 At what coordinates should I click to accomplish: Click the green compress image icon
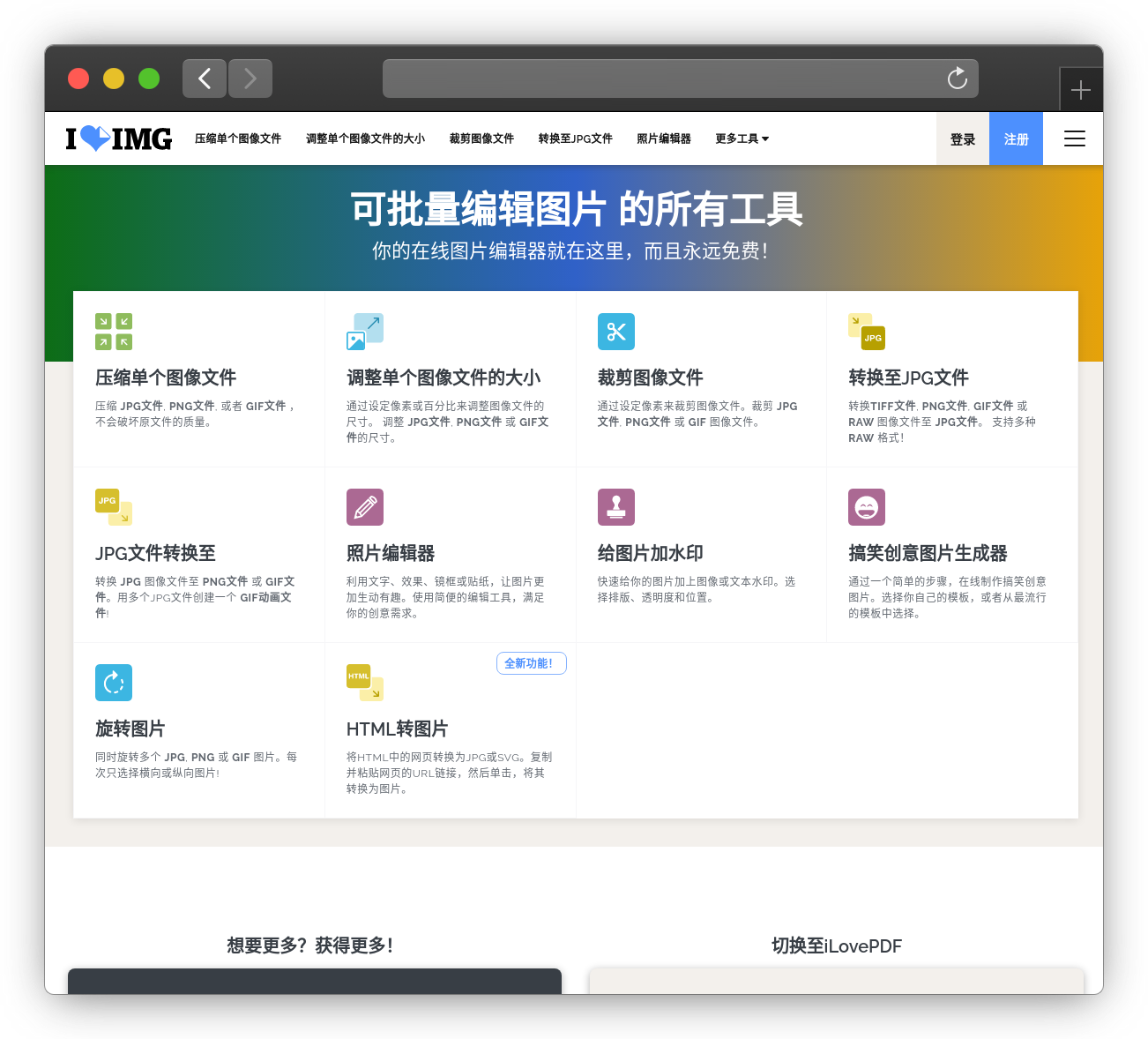114,332
